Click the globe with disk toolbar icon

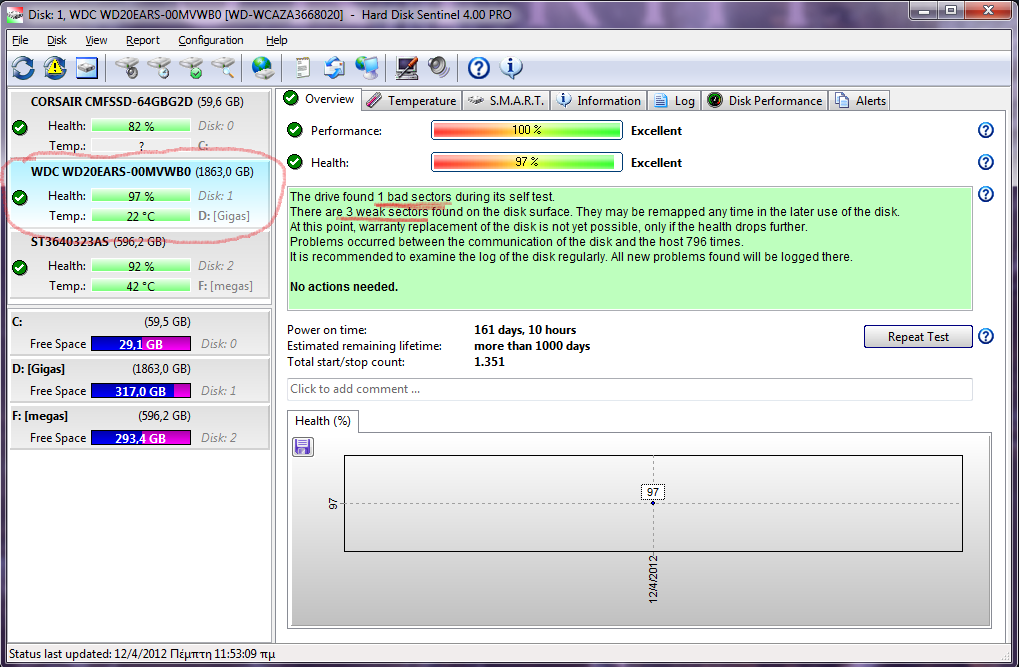(263, 68)
